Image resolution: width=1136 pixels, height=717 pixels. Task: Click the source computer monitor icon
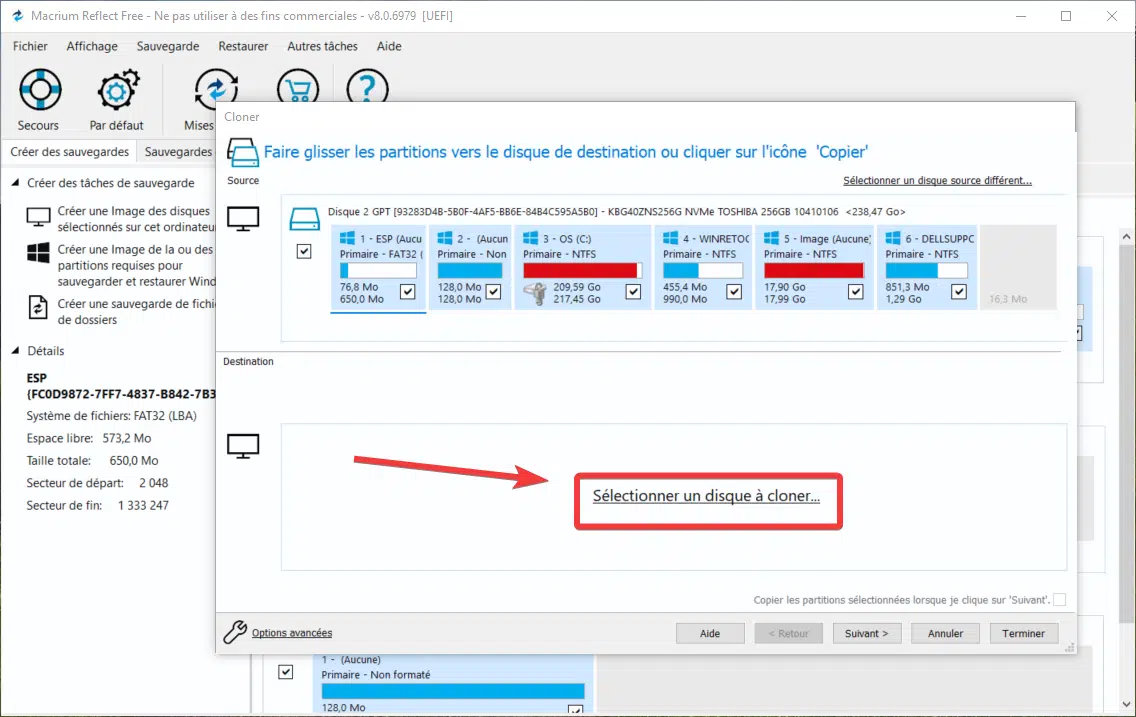pos(243,218)
